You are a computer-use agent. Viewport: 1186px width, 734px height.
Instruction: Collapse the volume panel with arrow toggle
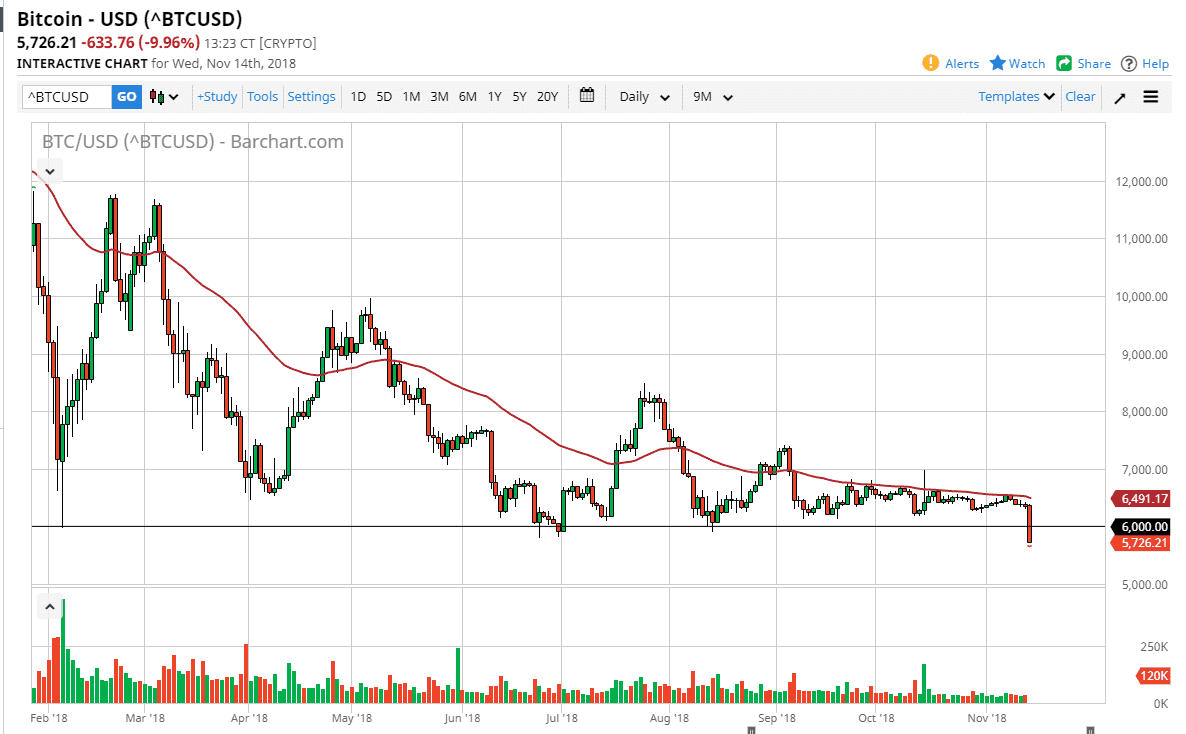tap(49, 606)
